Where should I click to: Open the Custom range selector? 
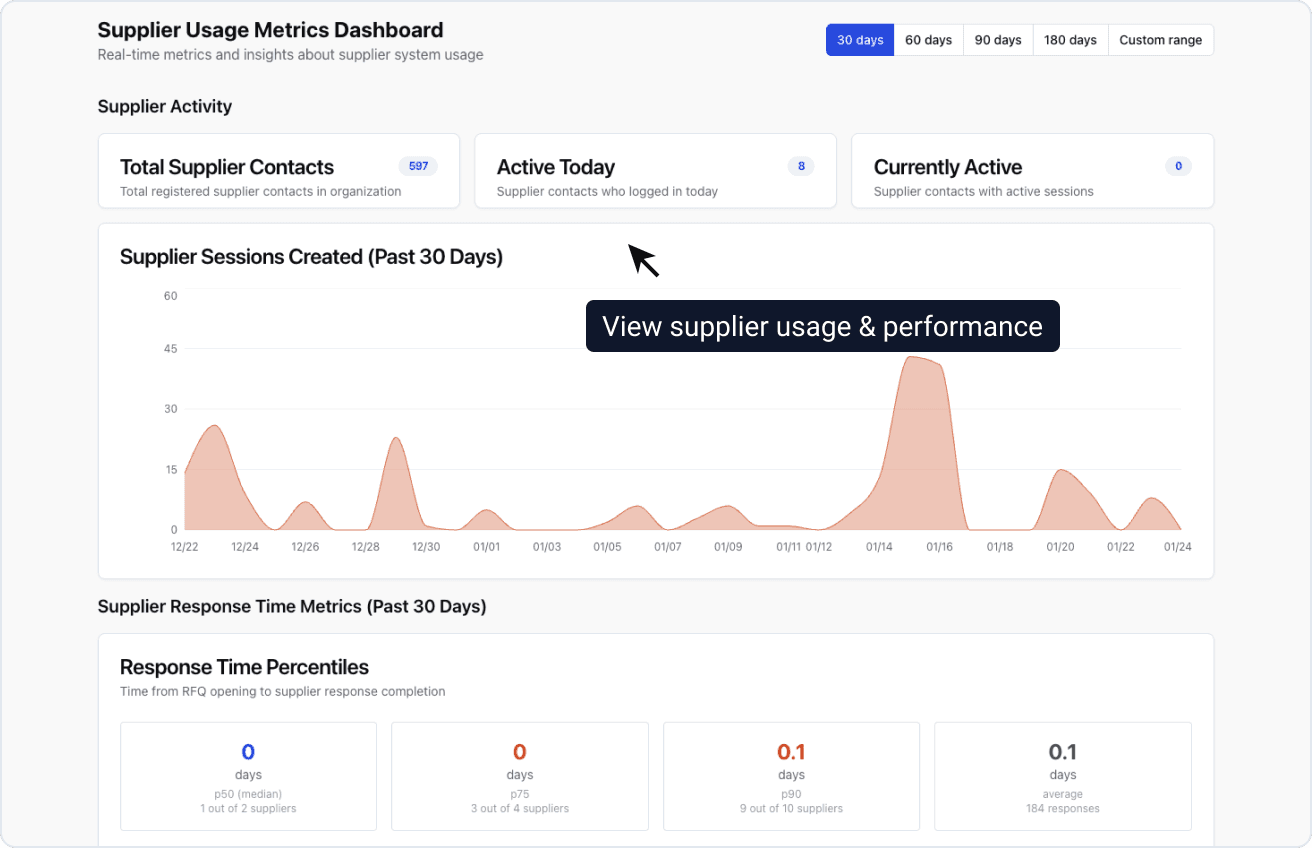1160,39
